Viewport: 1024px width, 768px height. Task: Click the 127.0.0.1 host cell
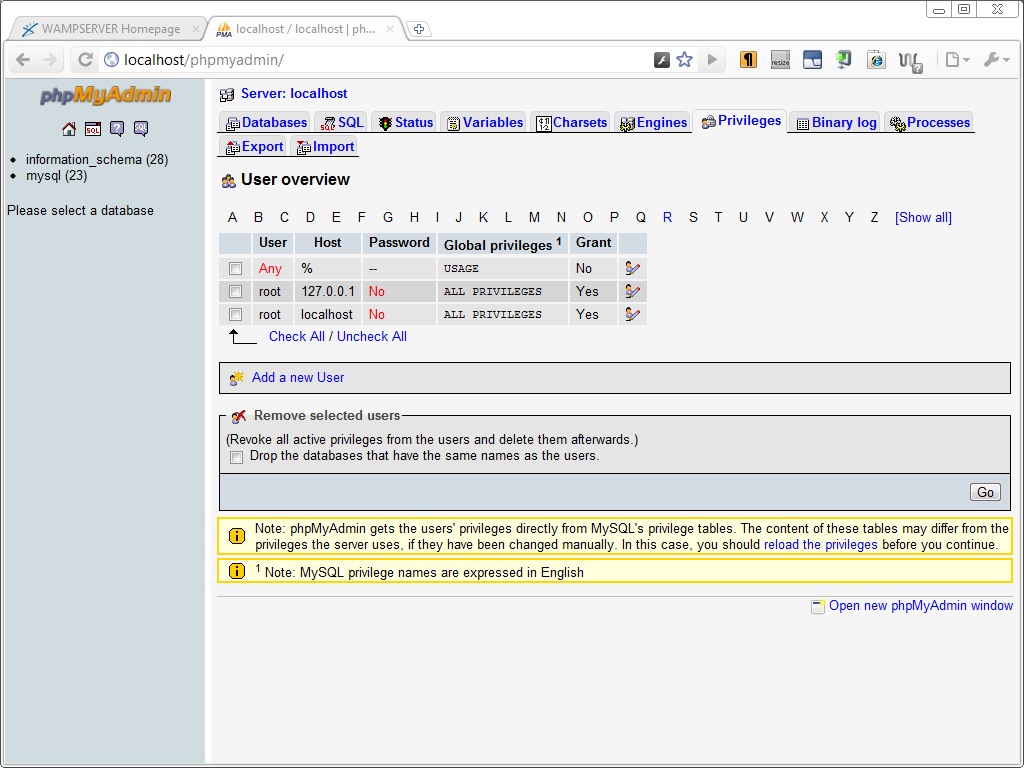click(x=328, y=291)
